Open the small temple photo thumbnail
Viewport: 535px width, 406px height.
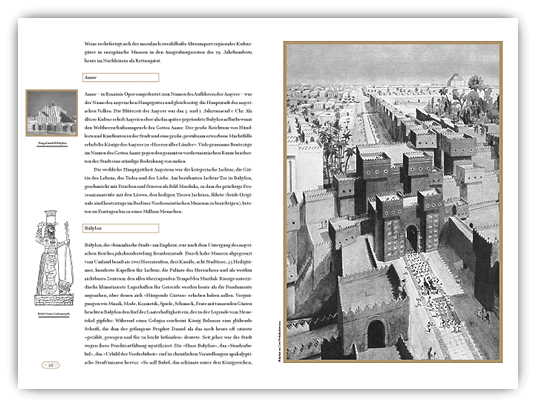[52, 113]
